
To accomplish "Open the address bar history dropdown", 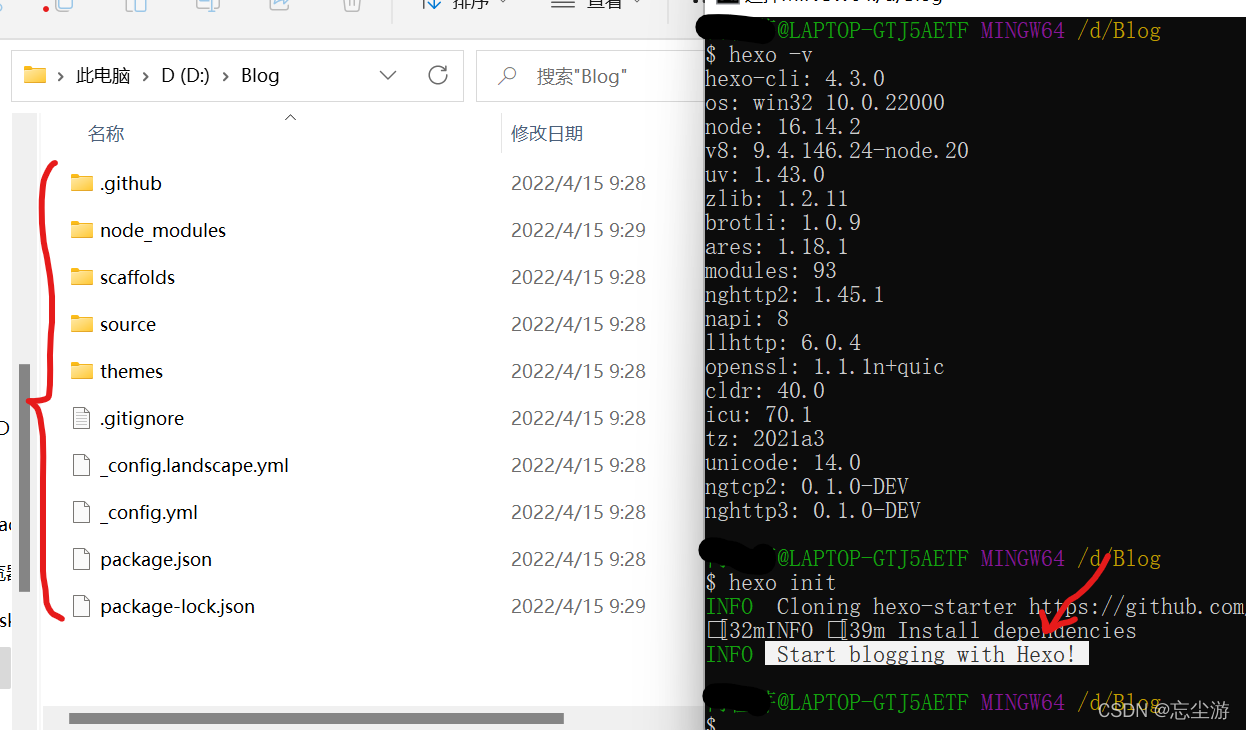I will click(388, 75).
